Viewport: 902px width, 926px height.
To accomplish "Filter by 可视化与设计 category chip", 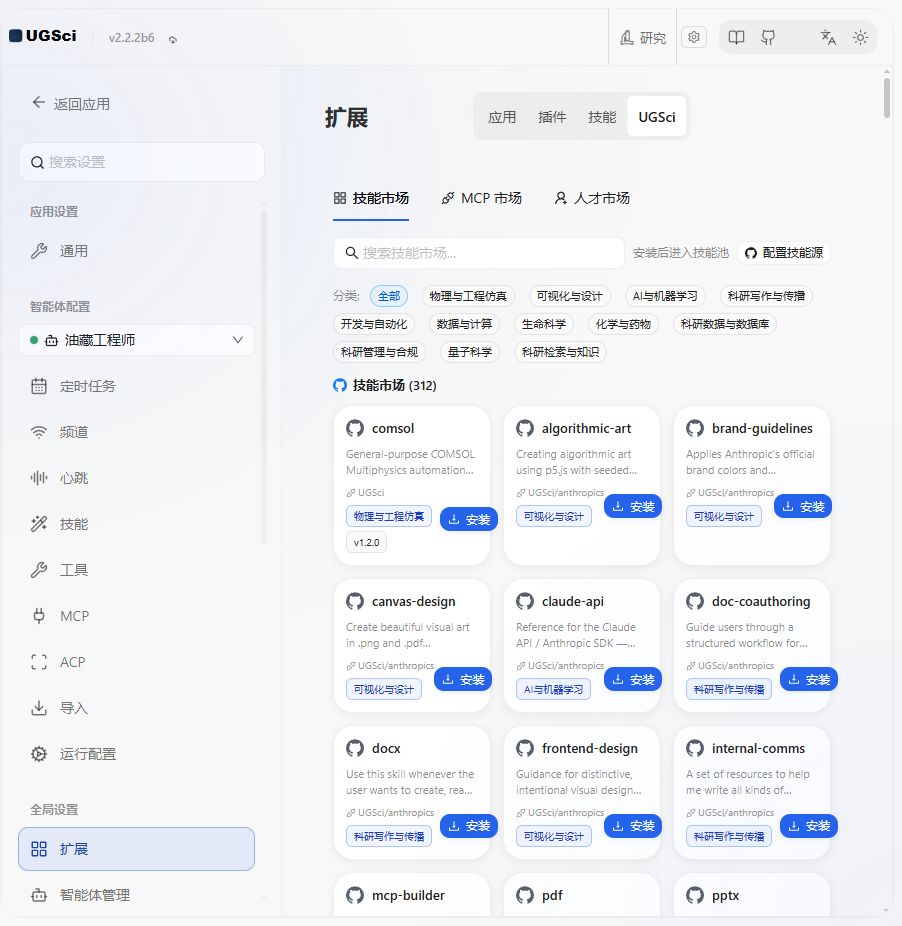I will click(569, 296).
